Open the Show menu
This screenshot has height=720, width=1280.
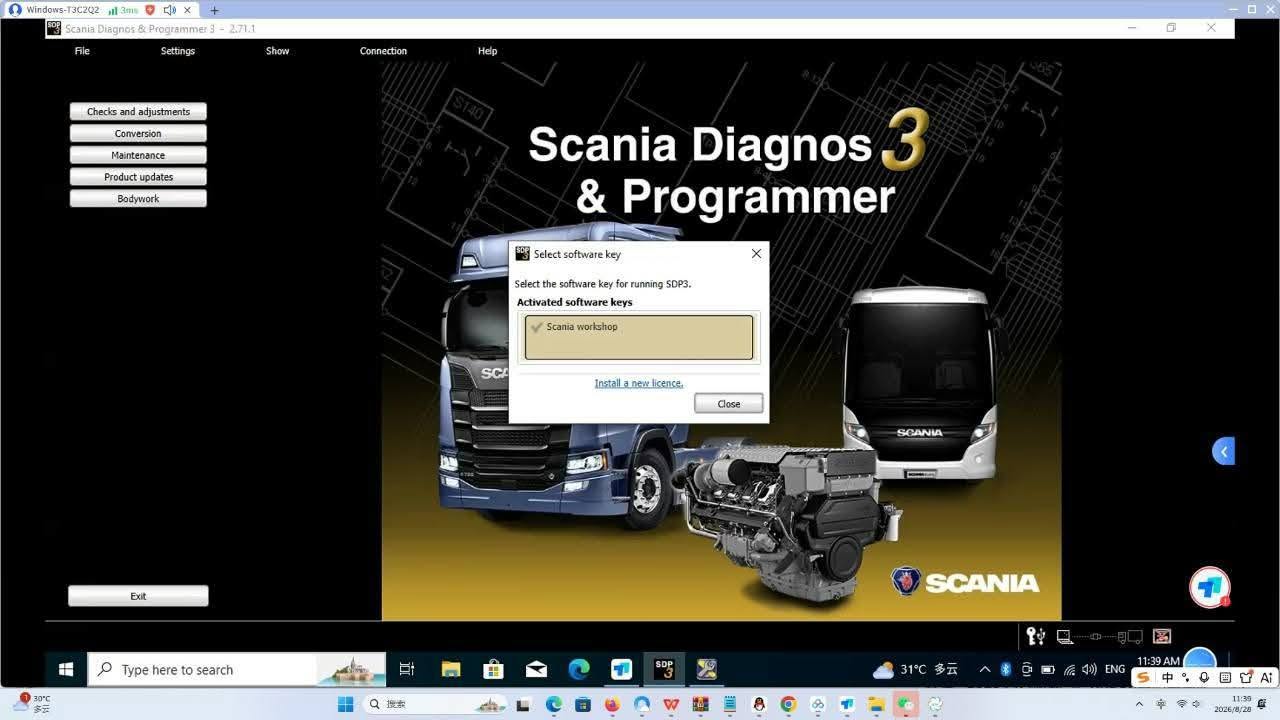(x=277, y=51)
